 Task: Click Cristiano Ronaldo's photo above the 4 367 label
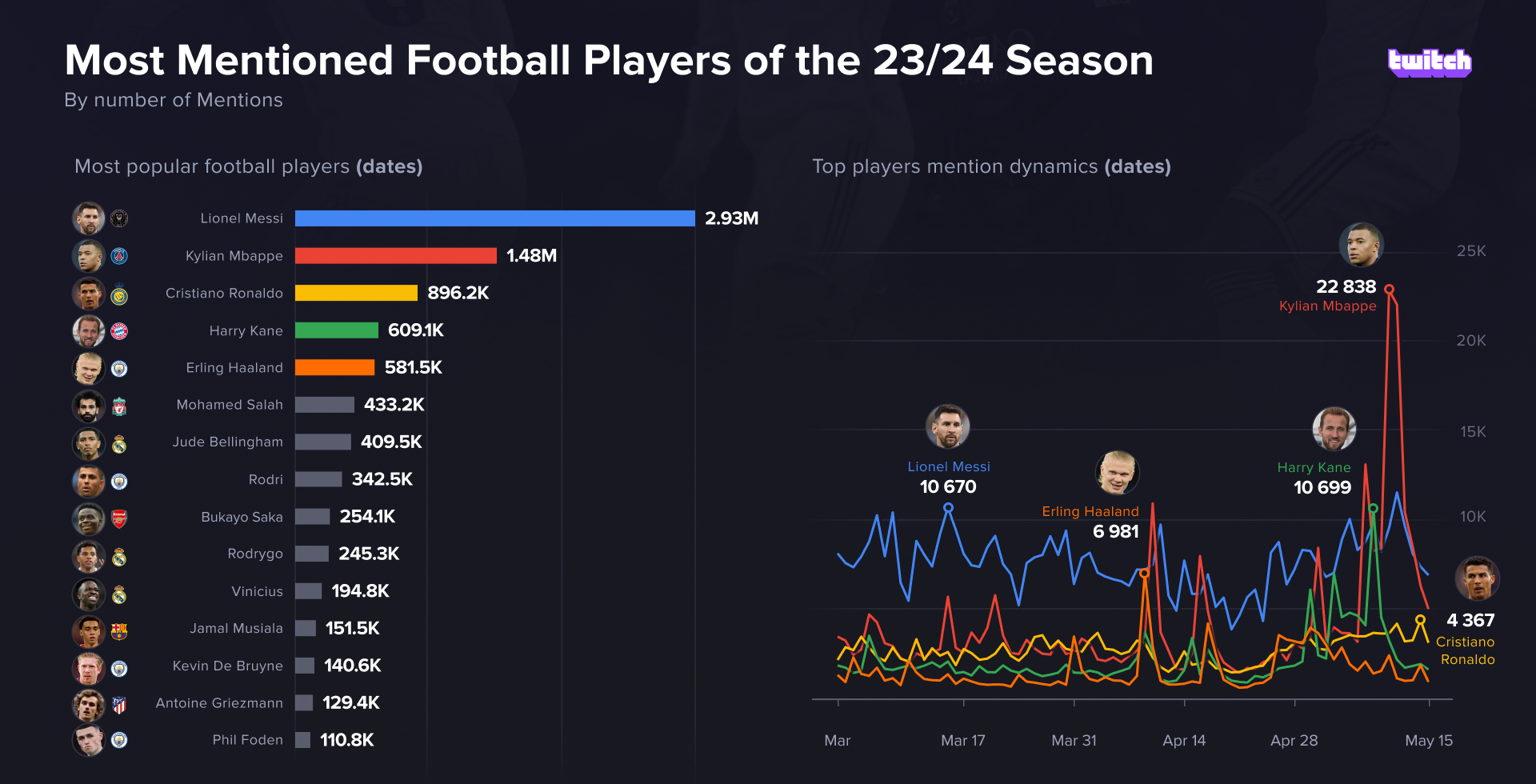point(1477,578)
